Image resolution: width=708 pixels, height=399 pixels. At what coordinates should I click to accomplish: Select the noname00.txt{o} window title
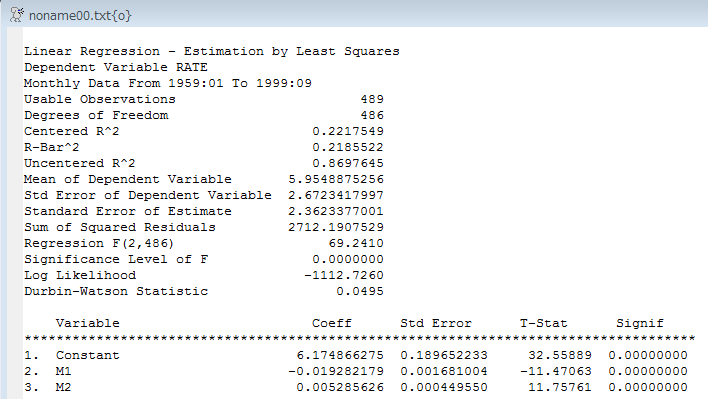(80, 16)
